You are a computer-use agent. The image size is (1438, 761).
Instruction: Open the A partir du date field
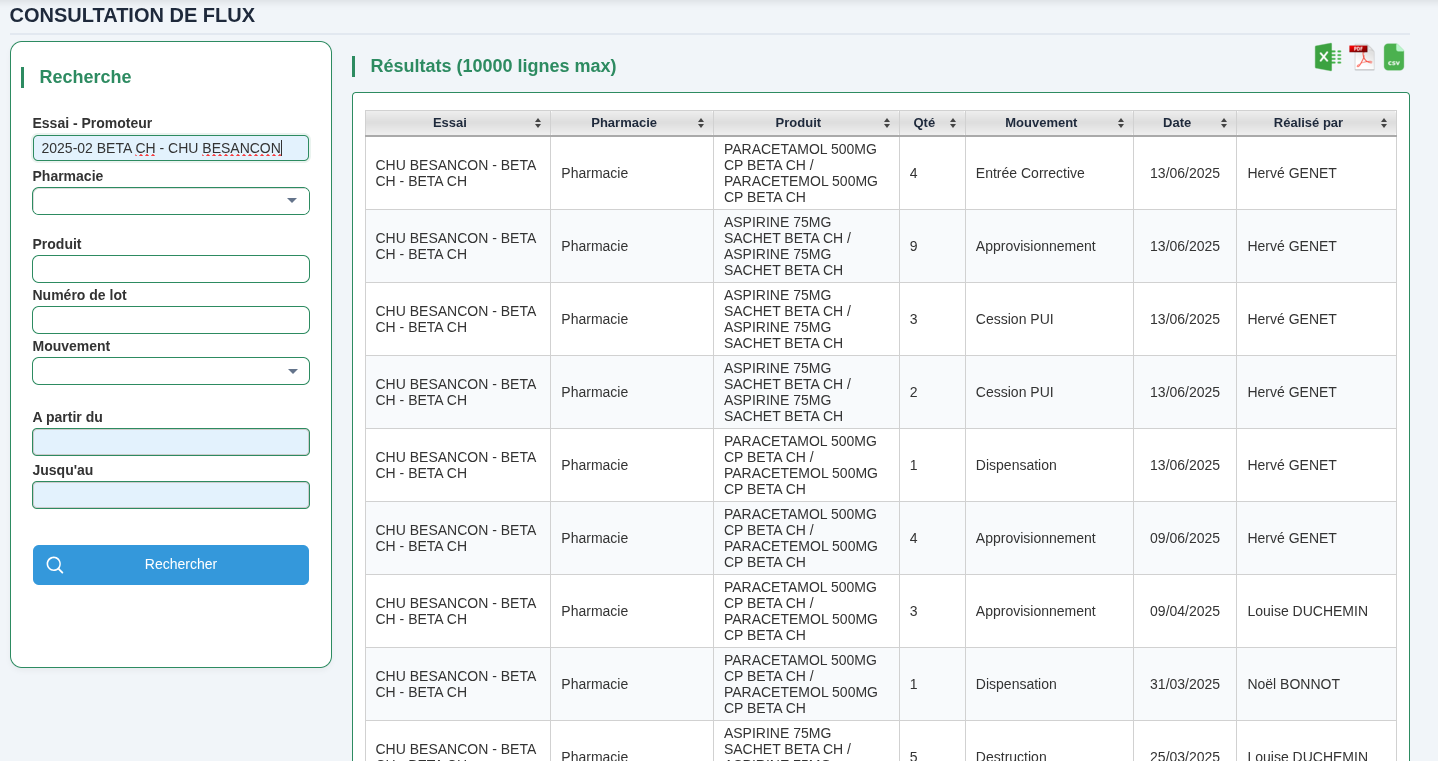tap(170, 442)
